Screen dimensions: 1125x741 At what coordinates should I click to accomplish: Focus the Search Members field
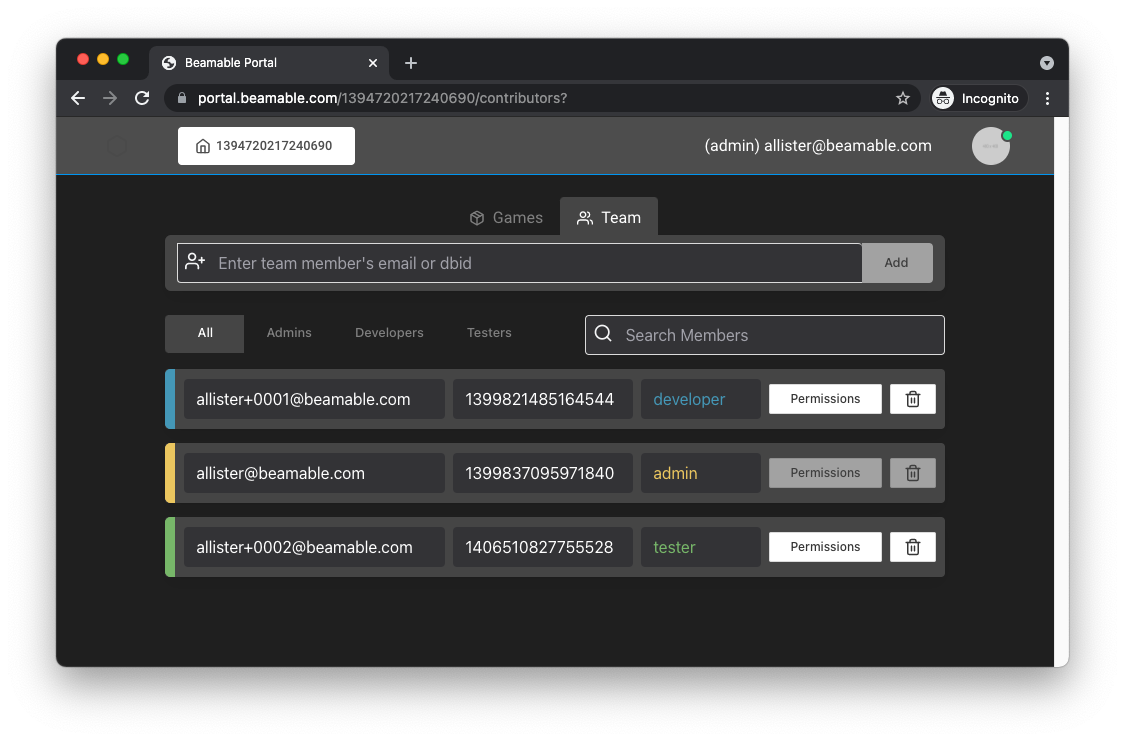pos(765,335)
